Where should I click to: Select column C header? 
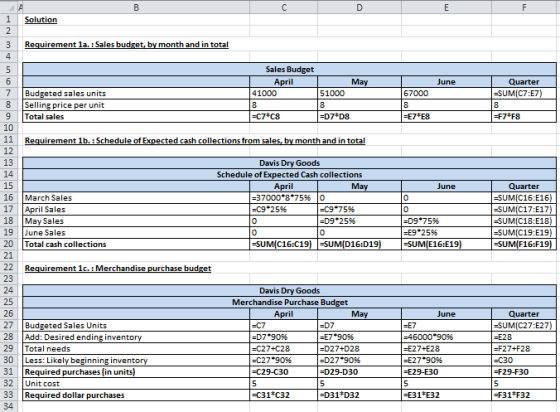284,7
